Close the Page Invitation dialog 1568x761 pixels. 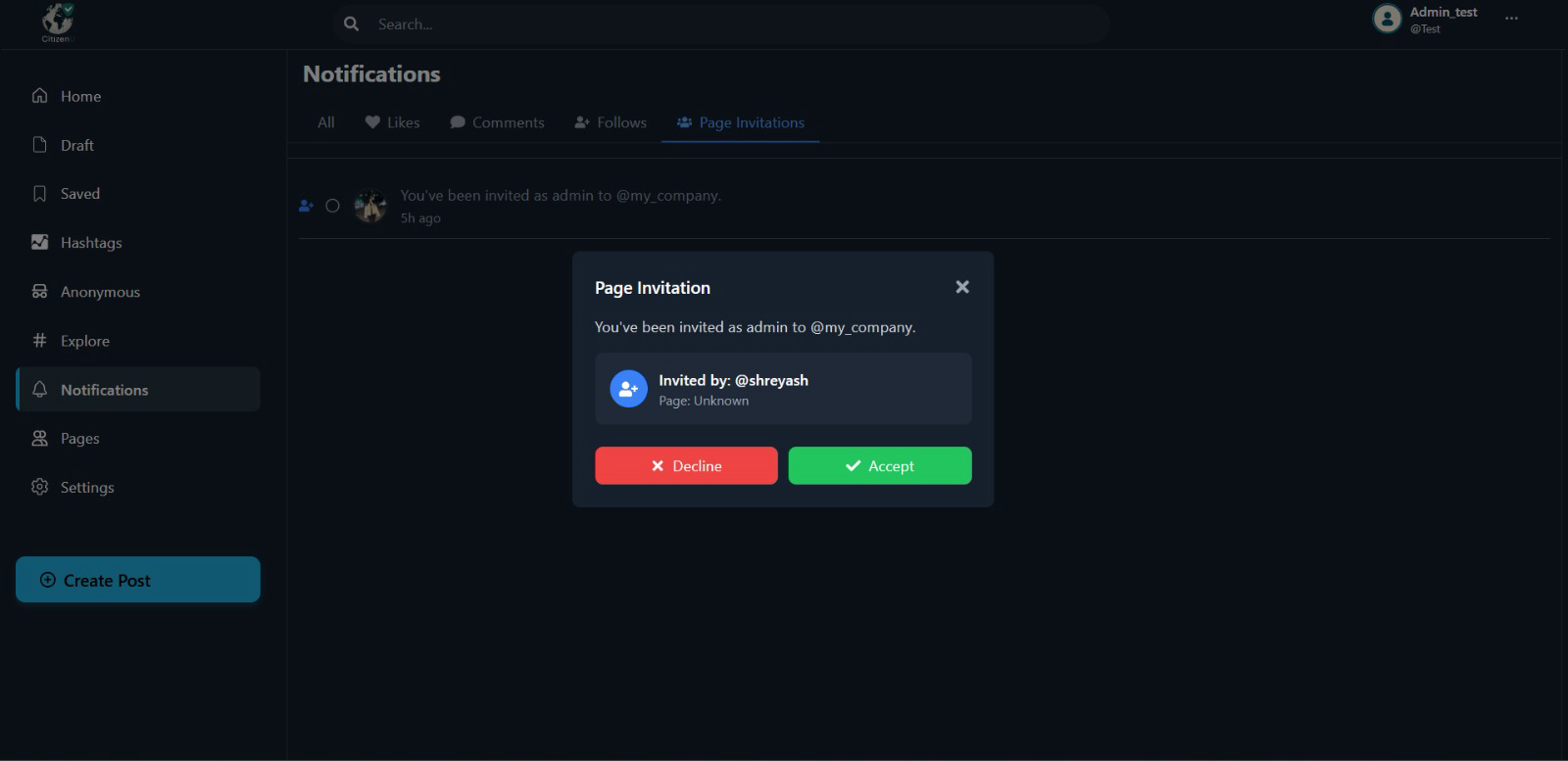pos(962,287)
